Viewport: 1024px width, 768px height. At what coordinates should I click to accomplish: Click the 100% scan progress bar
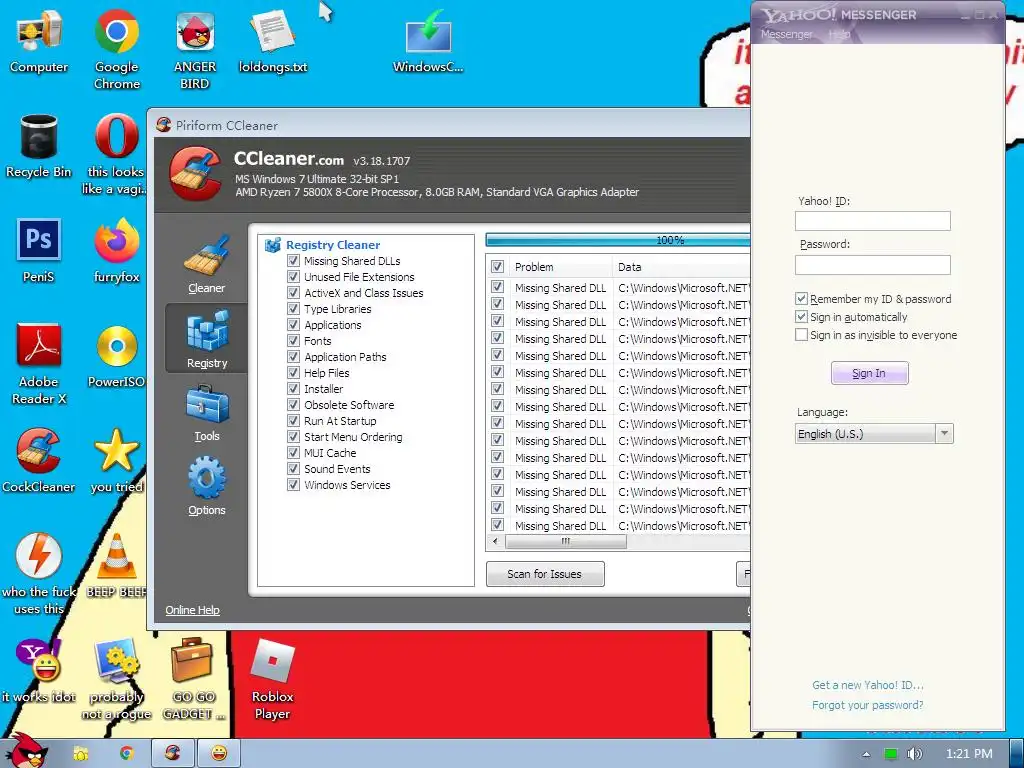(617, 240)
